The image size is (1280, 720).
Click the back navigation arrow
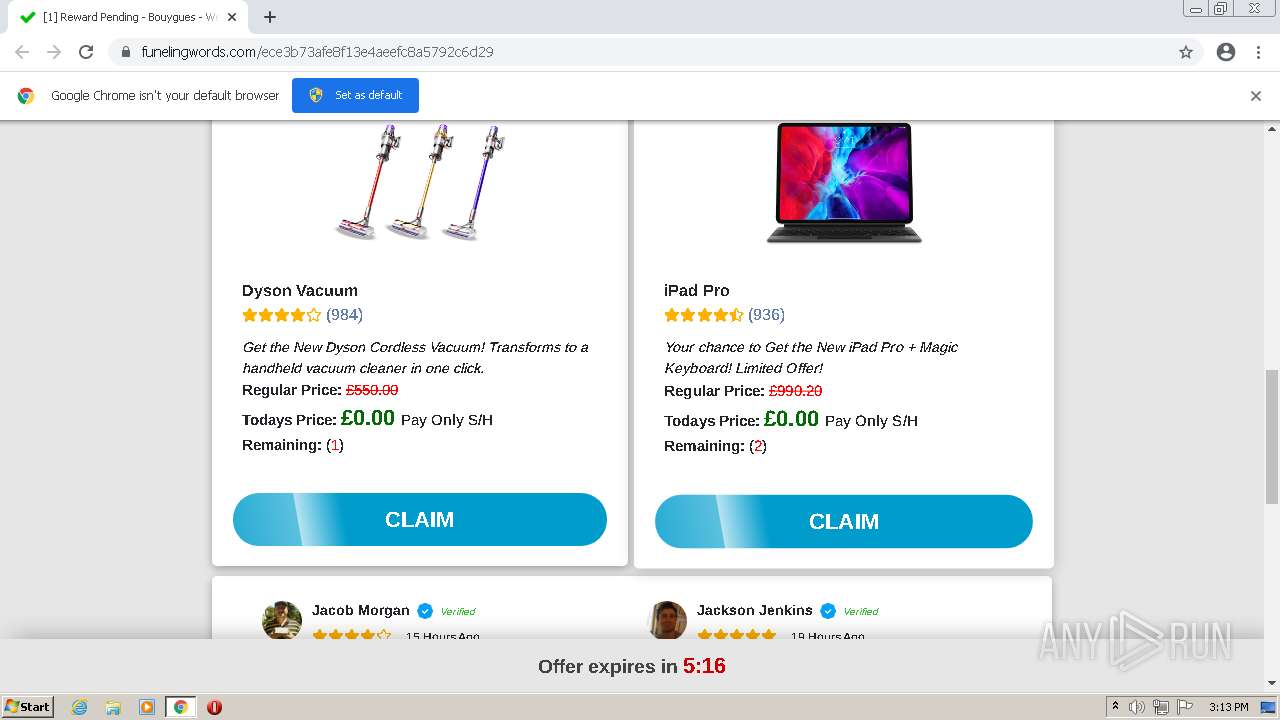pos(22,52)
